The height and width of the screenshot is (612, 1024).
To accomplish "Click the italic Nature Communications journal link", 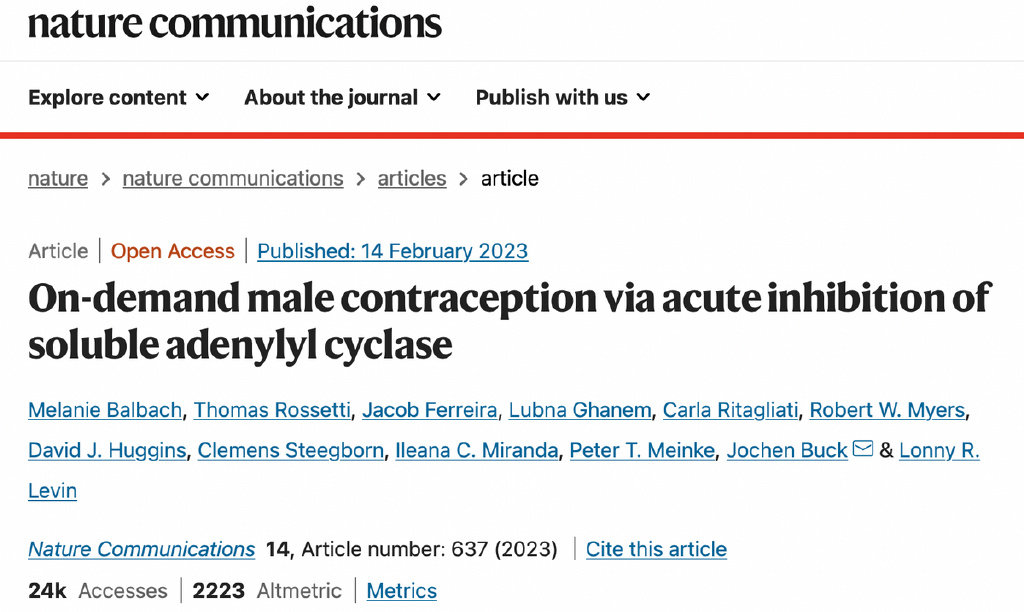I will [141, 549].
